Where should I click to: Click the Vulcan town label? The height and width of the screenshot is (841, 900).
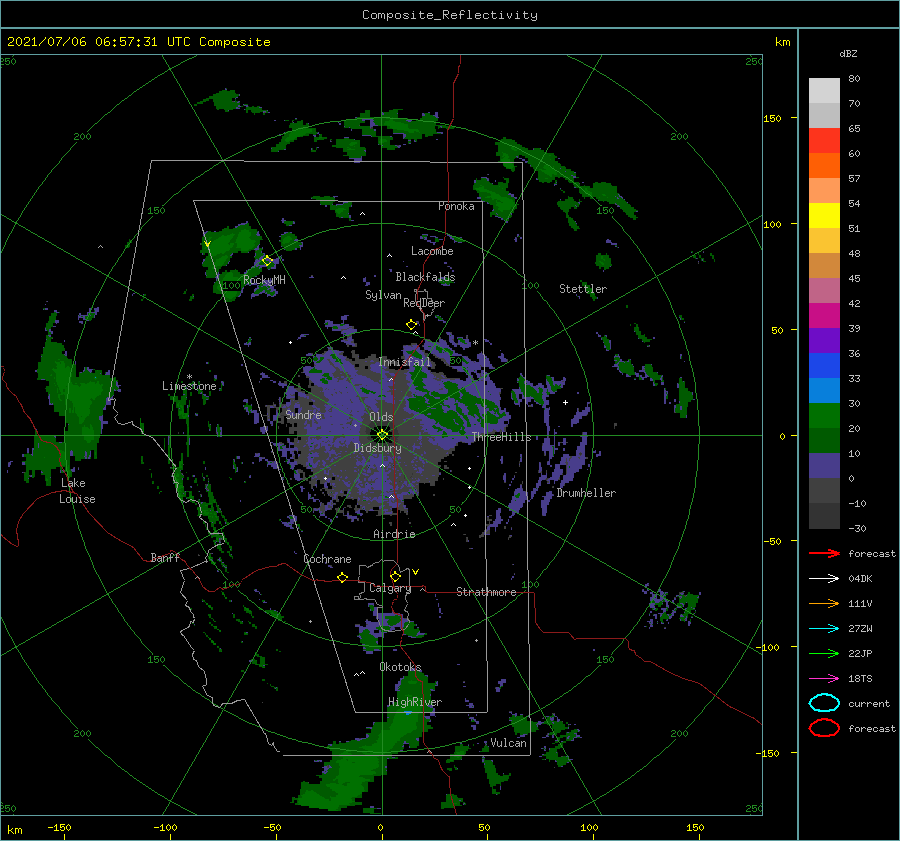pyautogui.click(x=508, y=743)
